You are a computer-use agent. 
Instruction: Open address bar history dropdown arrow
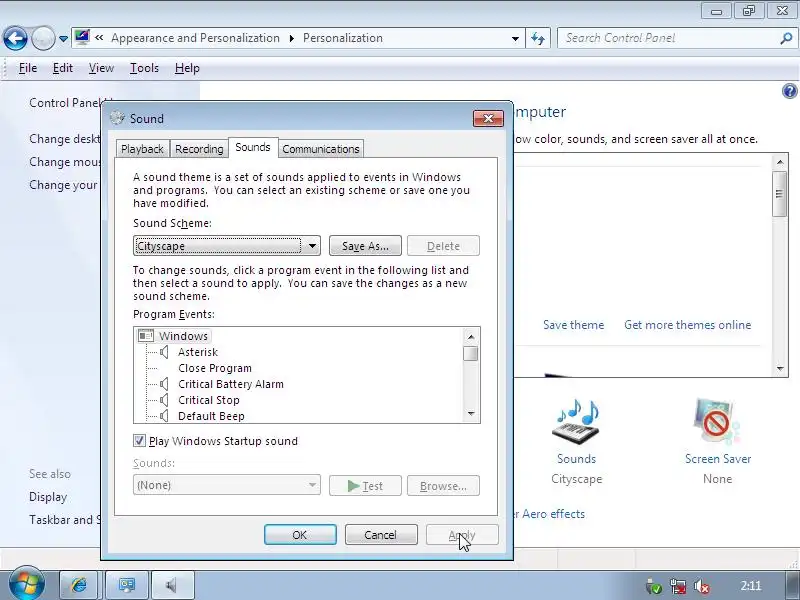(x=515, y=39)
